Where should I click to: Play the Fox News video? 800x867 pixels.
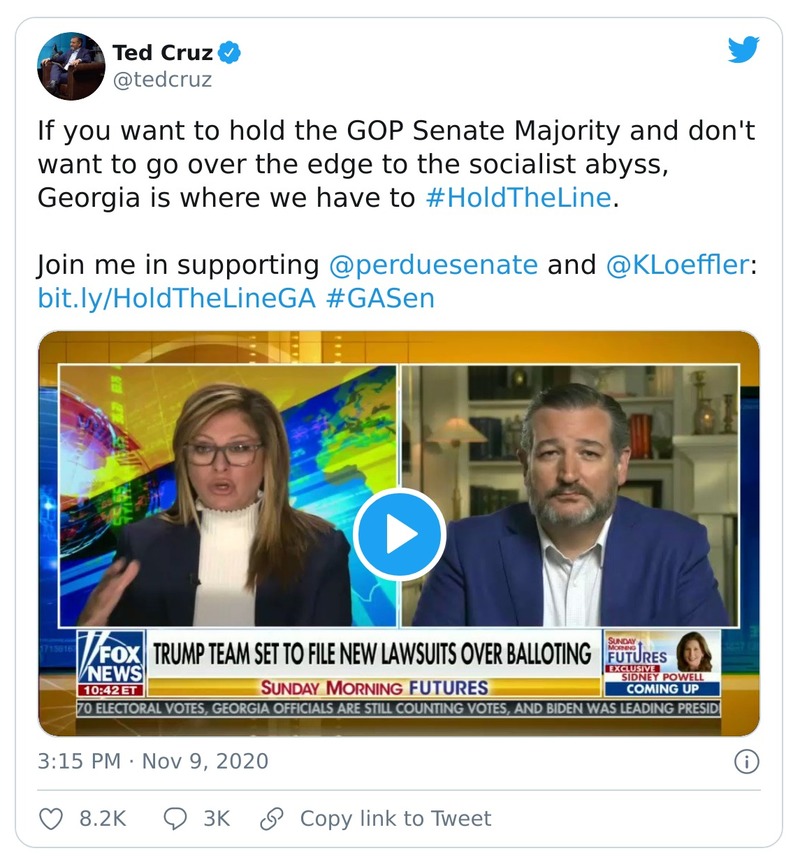point(399,534)
